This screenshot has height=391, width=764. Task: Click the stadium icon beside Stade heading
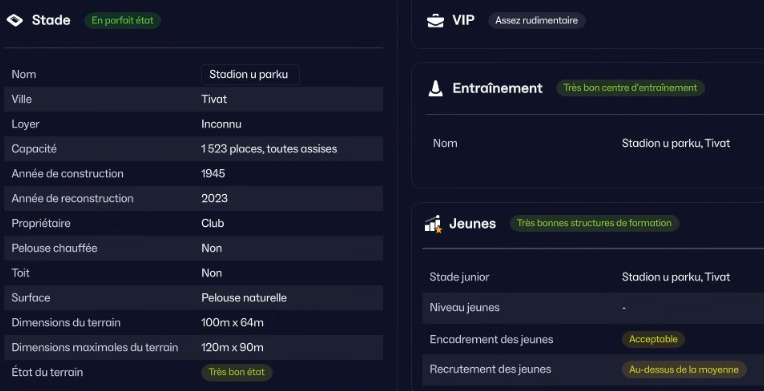pos(15,20)
